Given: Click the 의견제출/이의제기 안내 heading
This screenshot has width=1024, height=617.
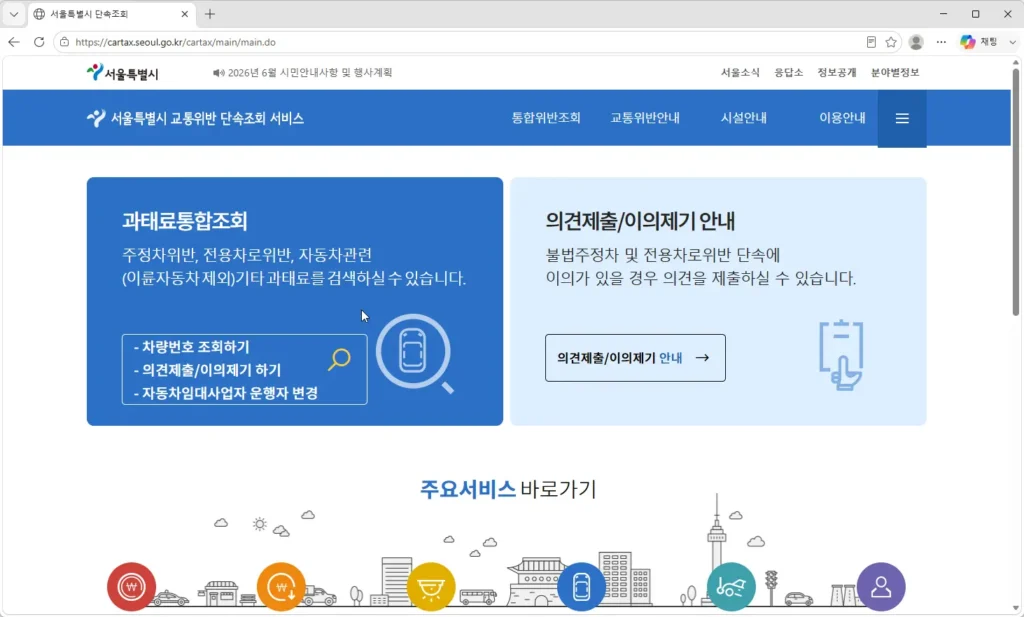Looking at the screenshot, I should pyautogui.click(x=640, y=221).
